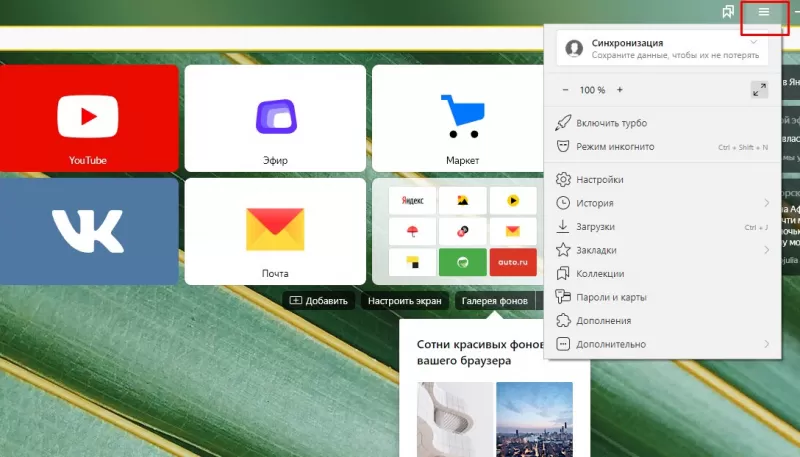
Task: Select Включить турбо in the menu
Action: pyautogui.click(x=662, y=123)
